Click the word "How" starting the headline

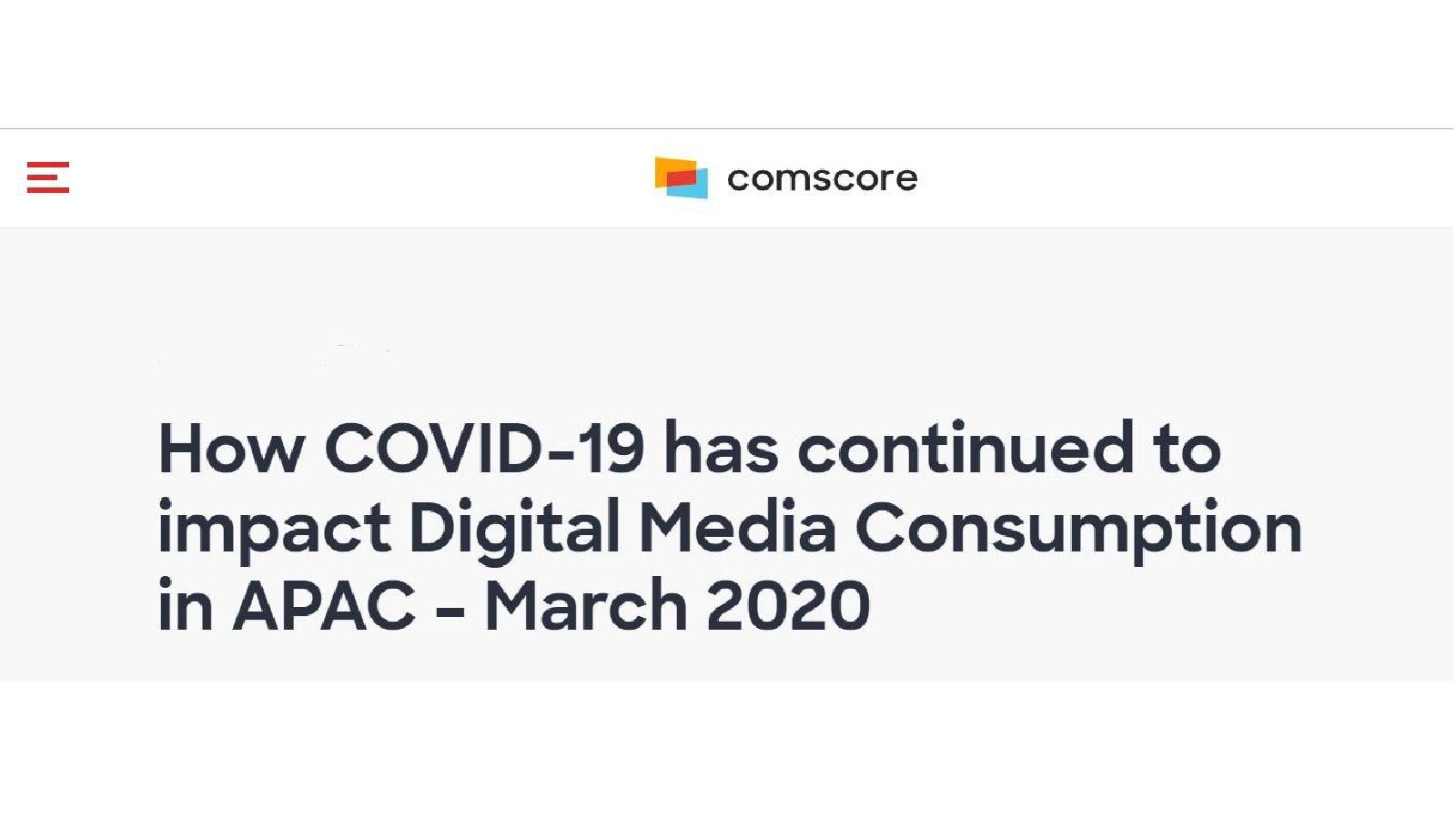(x=231, y=449)
